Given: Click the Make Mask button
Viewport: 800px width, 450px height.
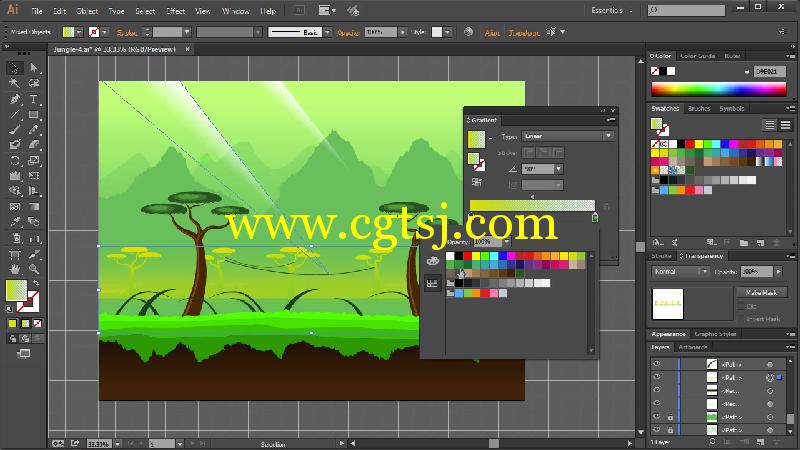Looking at the screenshot, I should point(761,292).
